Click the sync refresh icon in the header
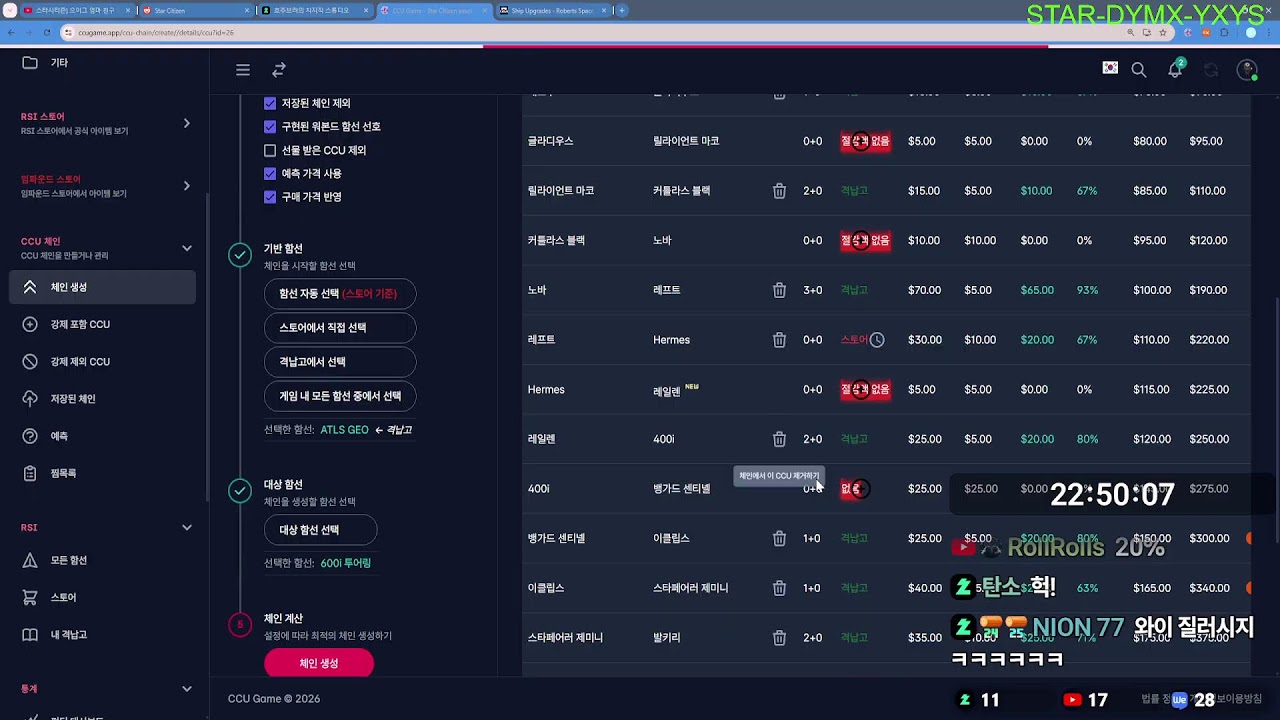 (1211, 70)
